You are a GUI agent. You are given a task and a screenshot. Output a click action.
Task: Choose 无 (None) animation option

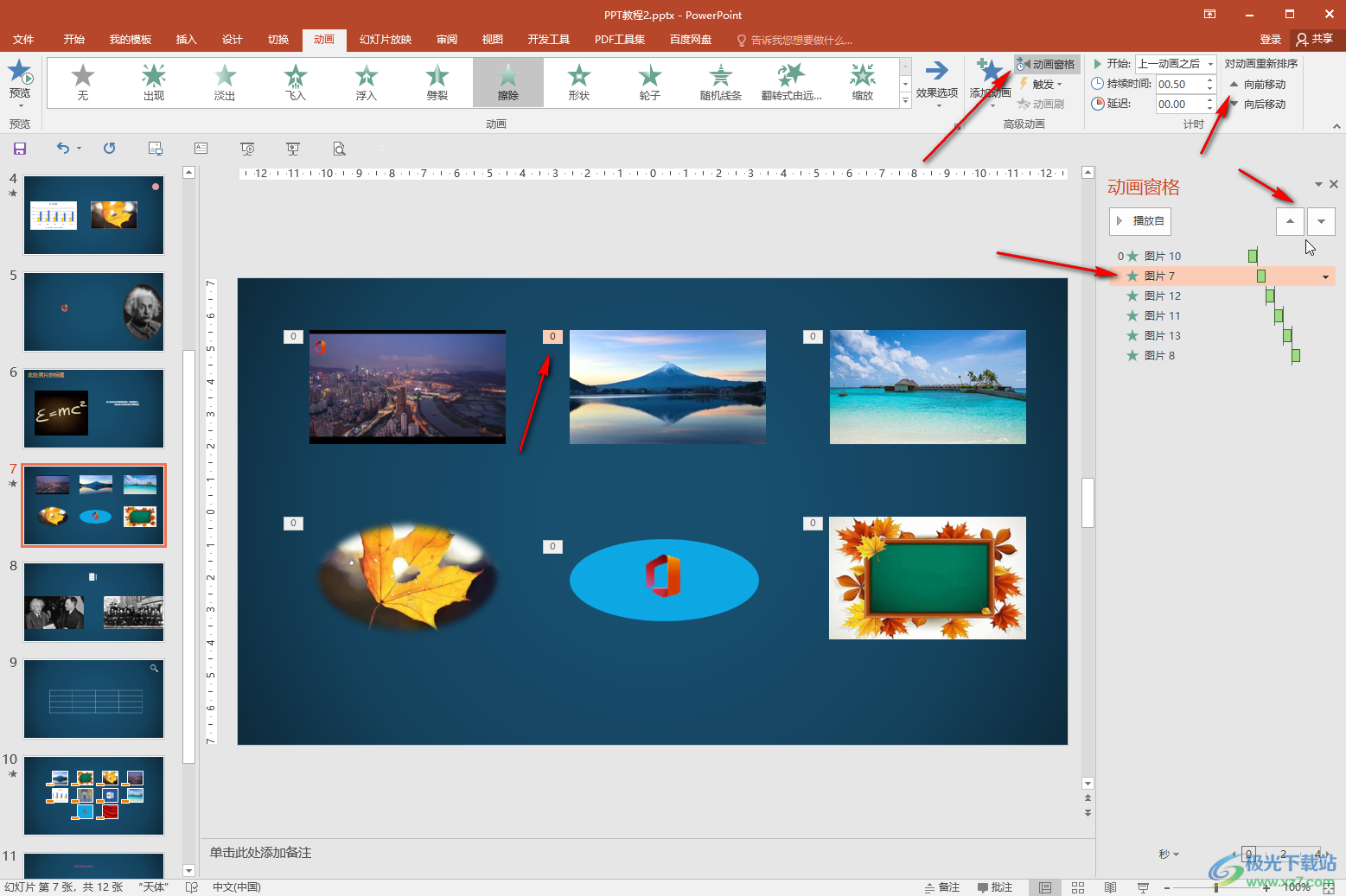point(83,83)
